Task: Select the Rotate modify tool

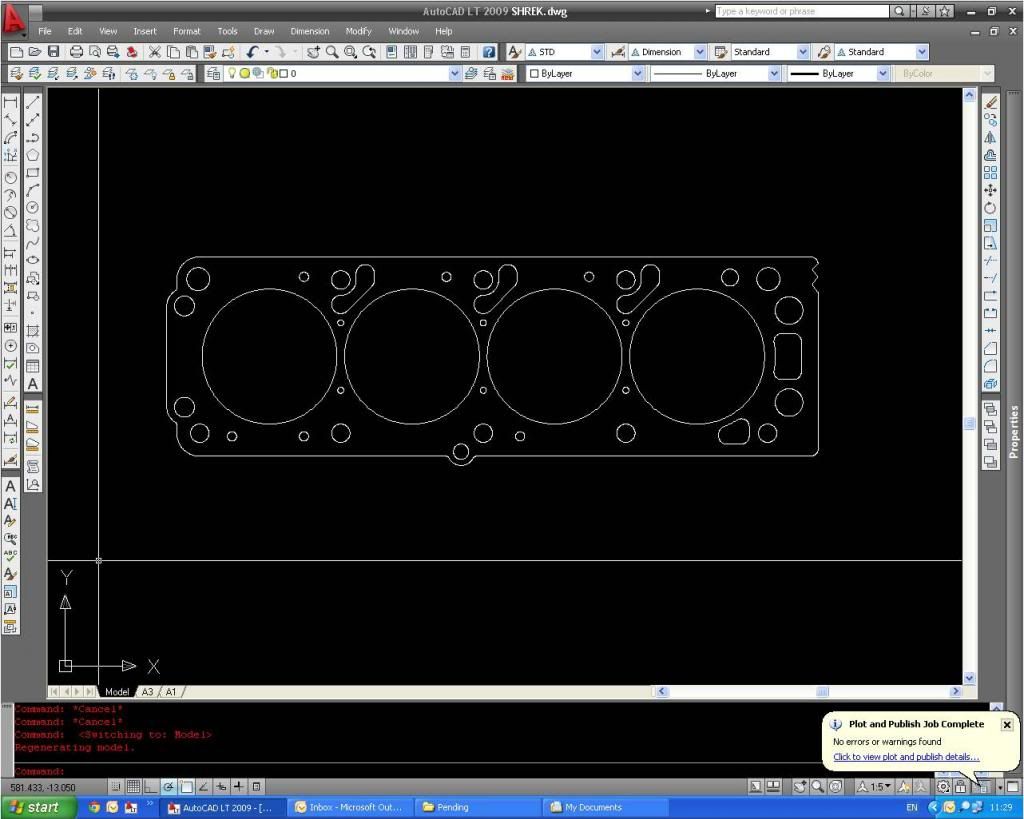Action: coord(991,208)
